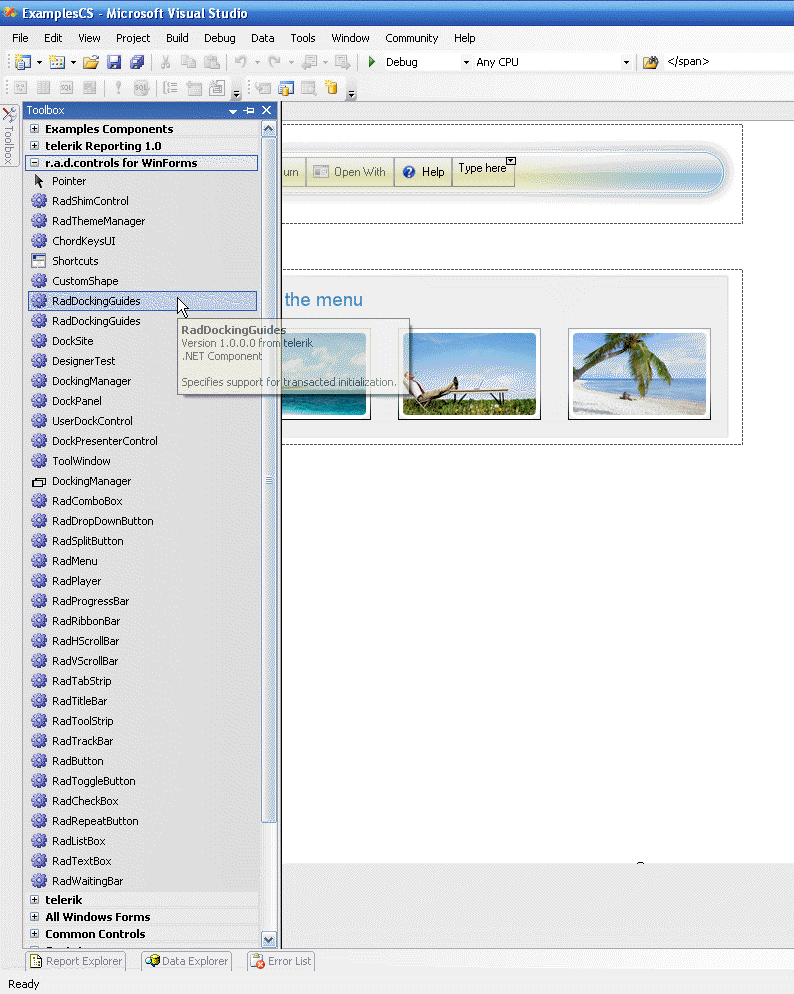Save the current file with the floppy icon
Image resolution: width=794 pixels, height=994 pixels.
114,62
